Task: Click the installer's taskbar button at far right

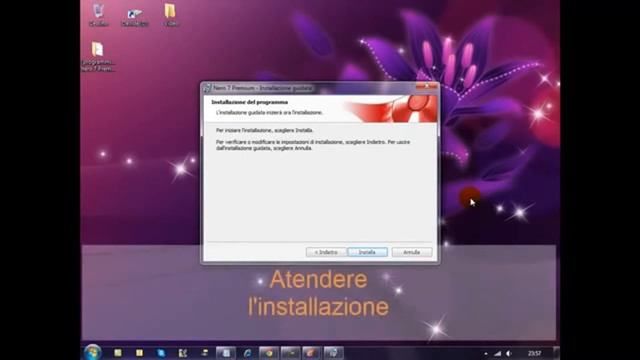Action: pyautogui.click(x=333, y=353)
